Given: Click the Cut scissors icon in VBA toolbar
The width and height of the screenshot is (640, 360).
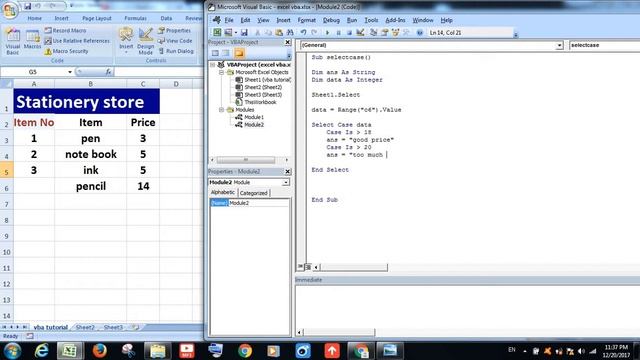Looking at the screenshot, I should click(257, 32).
